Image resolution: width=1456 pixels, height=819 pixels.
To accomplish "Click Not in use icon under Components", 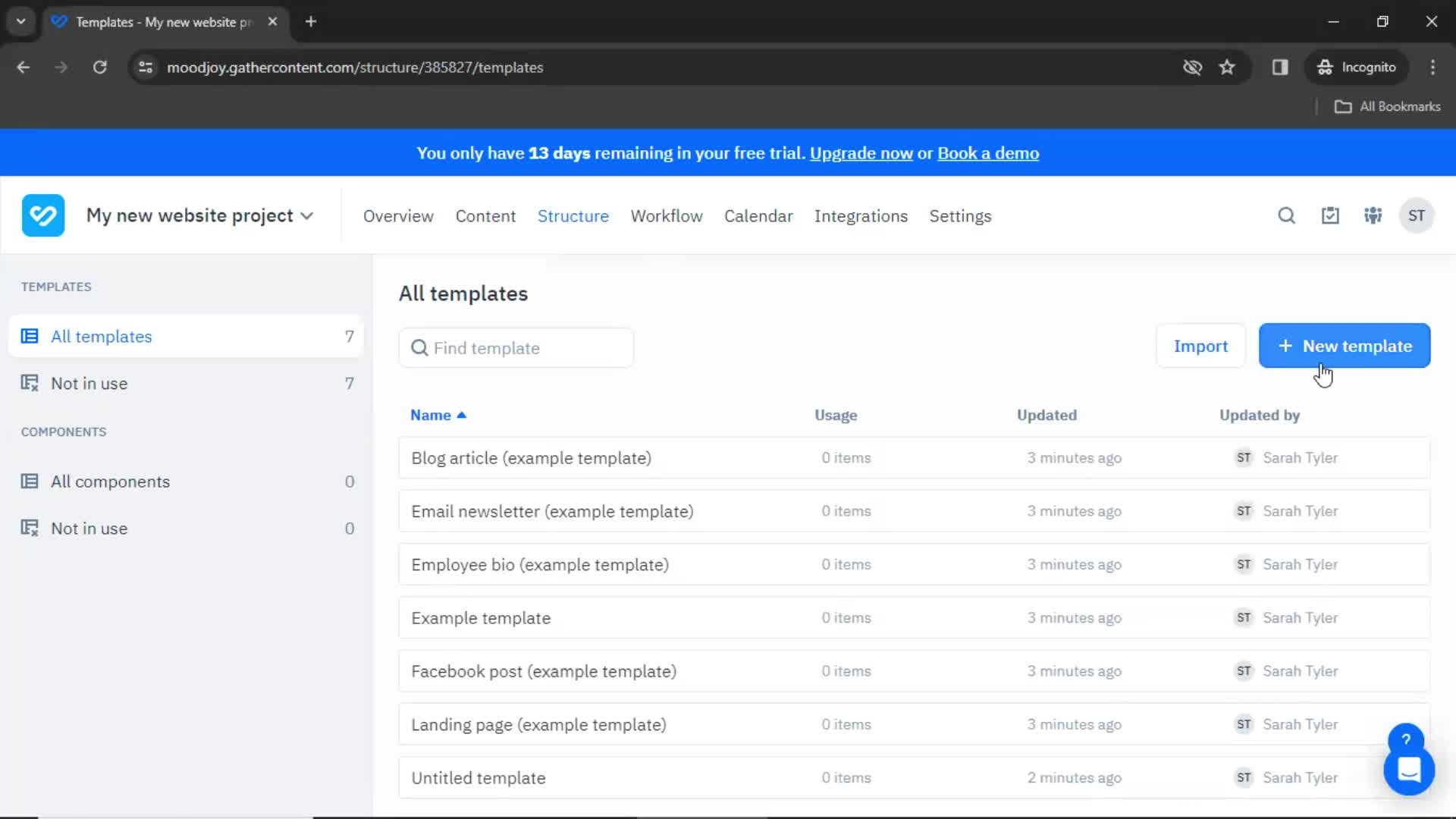I will (30, 529).
